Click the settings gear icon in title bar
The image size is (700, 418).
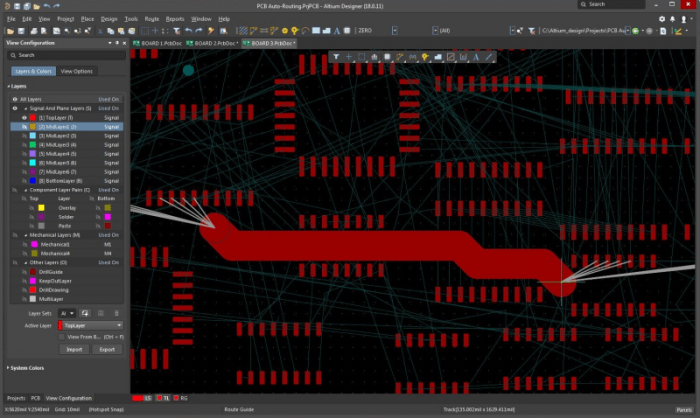(x=661, y=18)
